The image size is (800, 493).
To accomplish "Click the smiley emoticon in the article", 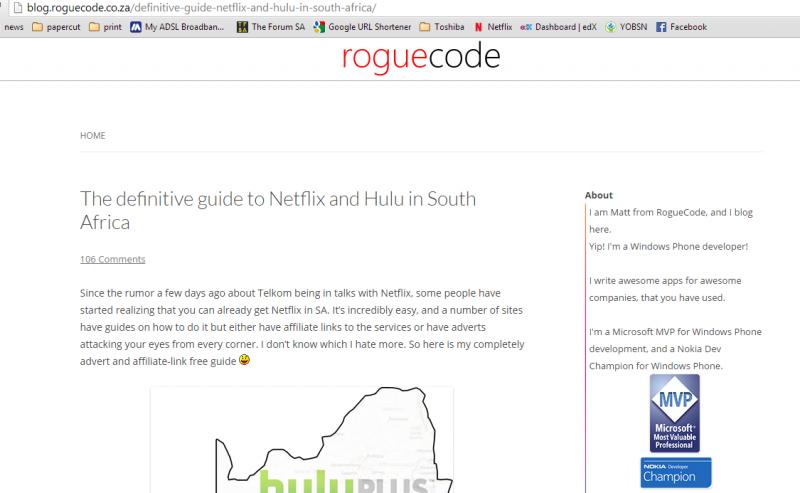I will [244, 360].
